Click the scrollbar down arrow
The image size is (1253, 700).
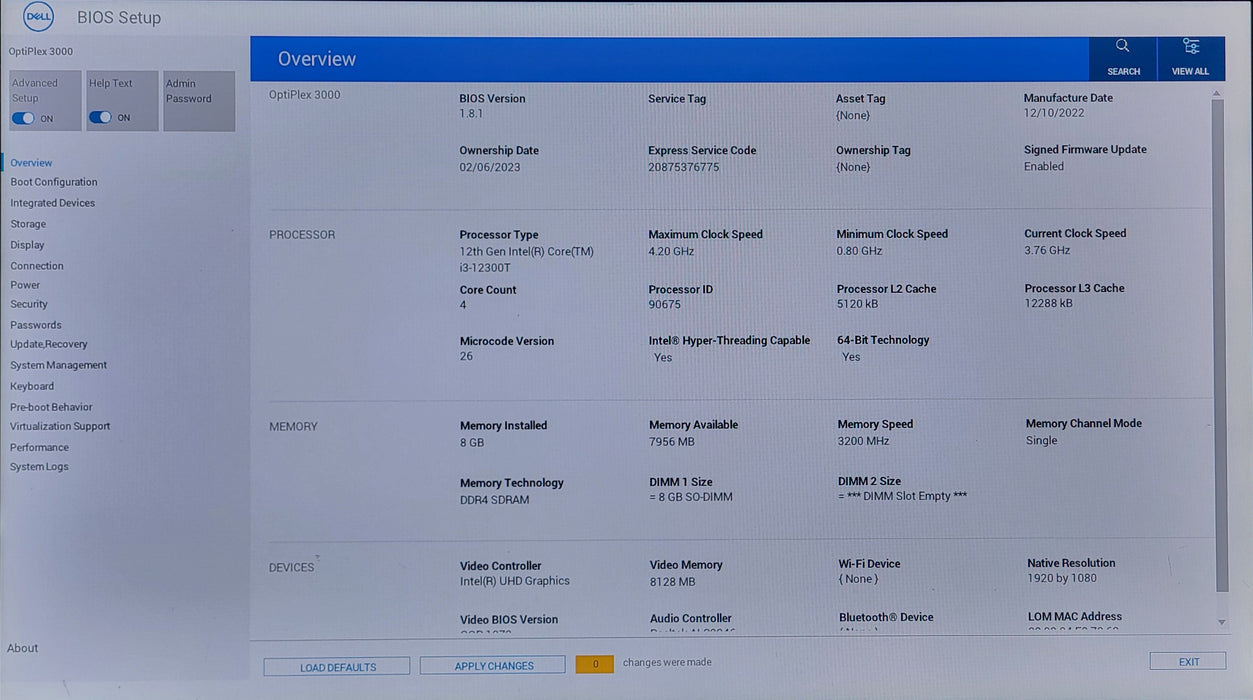click(x=1220, y=622)
